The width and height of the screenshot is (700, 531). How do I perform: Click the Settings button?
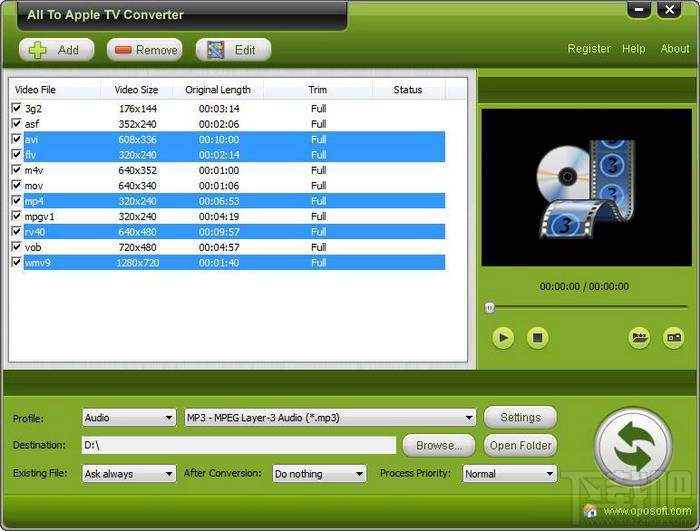pos(521,418)
